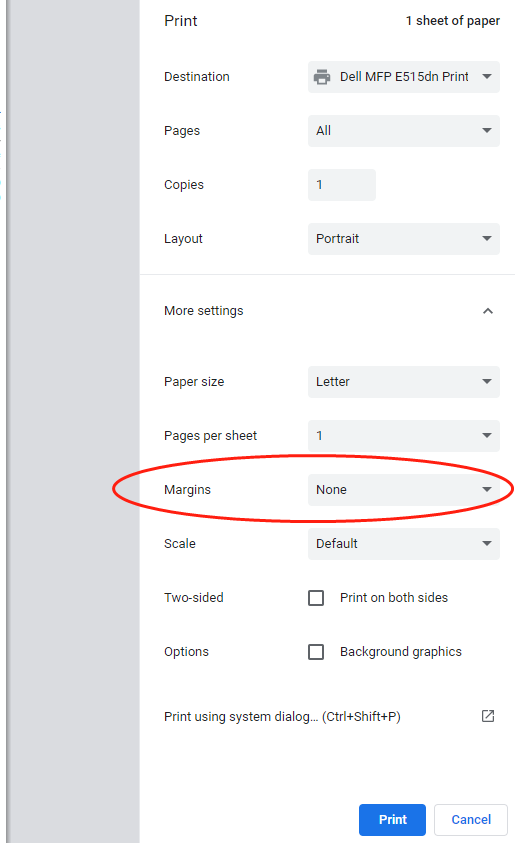Image resolution: width=515 pixels, height=843 pixels.
Task: Click the 'Layout' label text
Action: pos(183,239)
